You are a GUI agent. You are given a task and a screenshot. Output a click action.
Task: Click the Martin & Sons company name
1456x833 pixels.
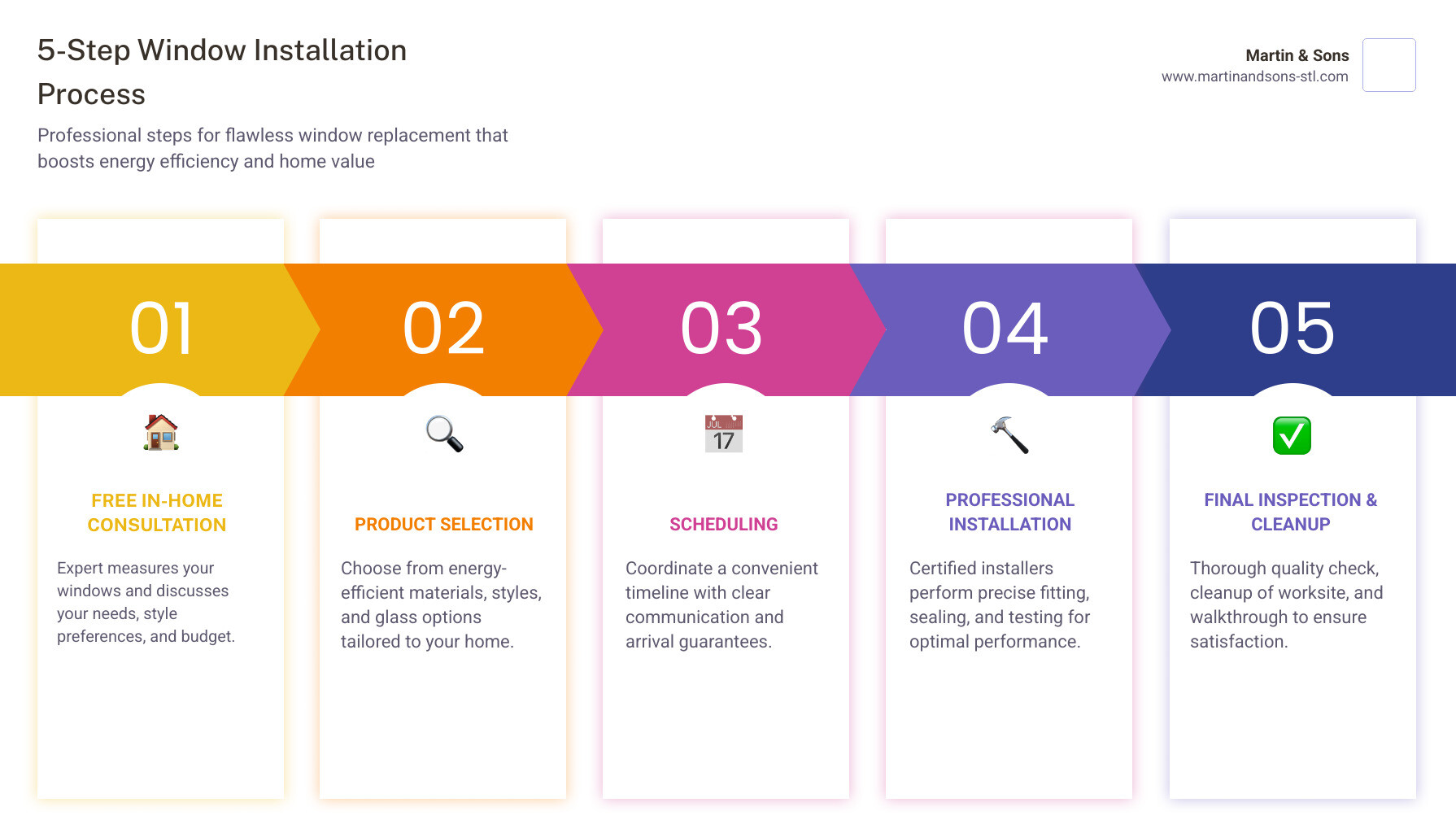[1297, 55]
